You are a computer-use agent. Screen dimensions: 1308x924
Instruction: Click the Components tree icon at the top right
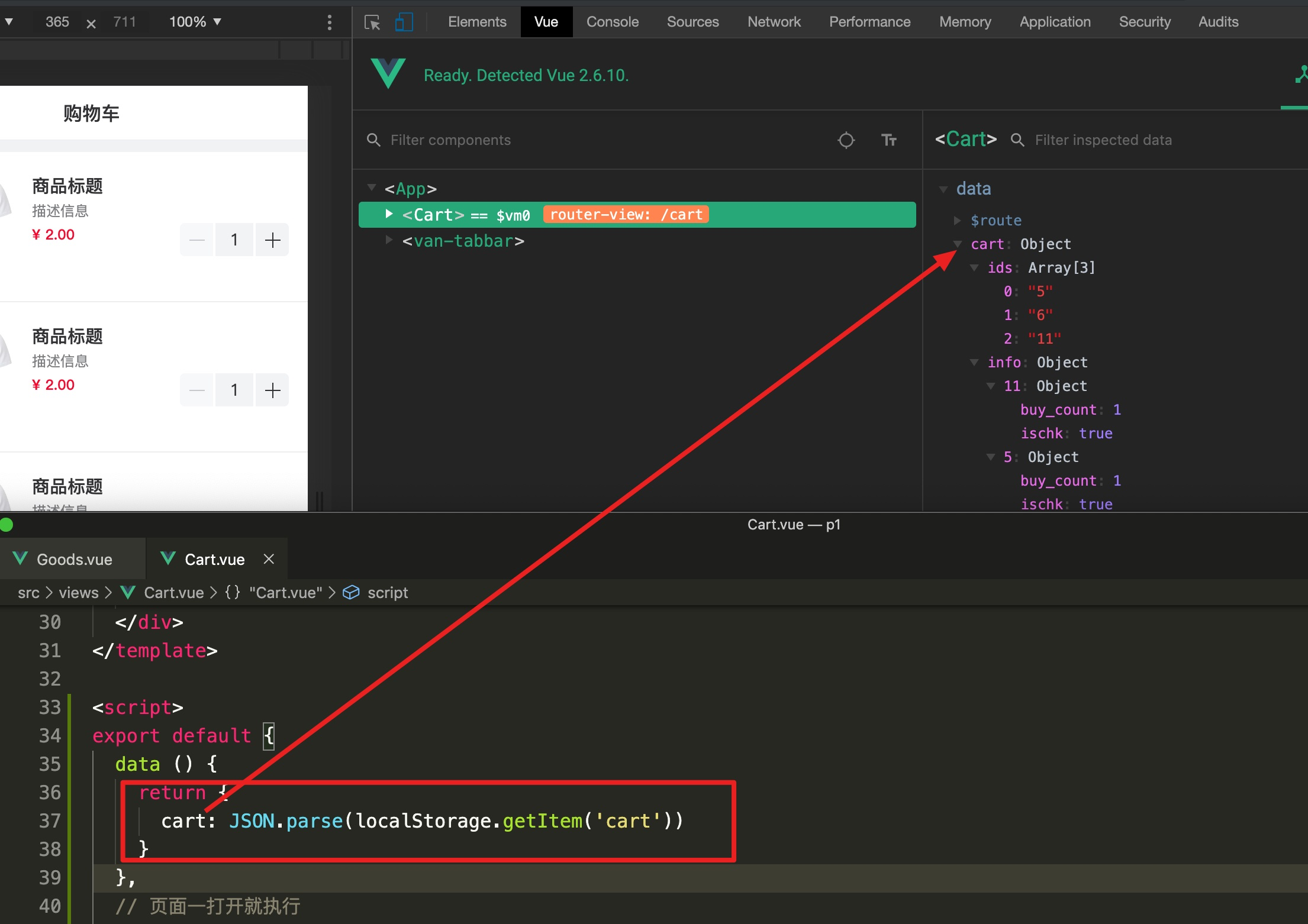[1300, 75]
